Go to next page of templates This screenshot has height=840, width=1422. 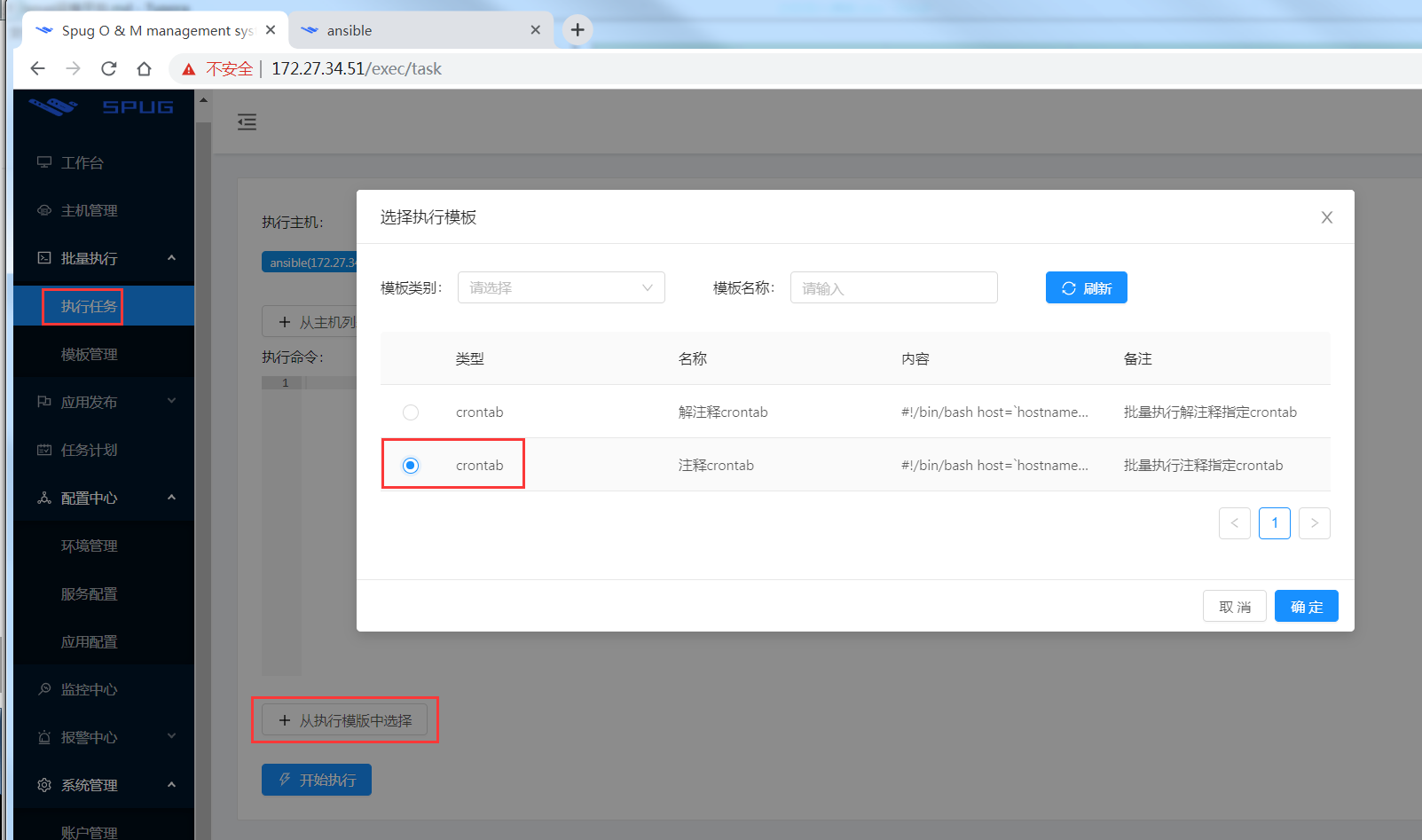[x=1315, y=523]
